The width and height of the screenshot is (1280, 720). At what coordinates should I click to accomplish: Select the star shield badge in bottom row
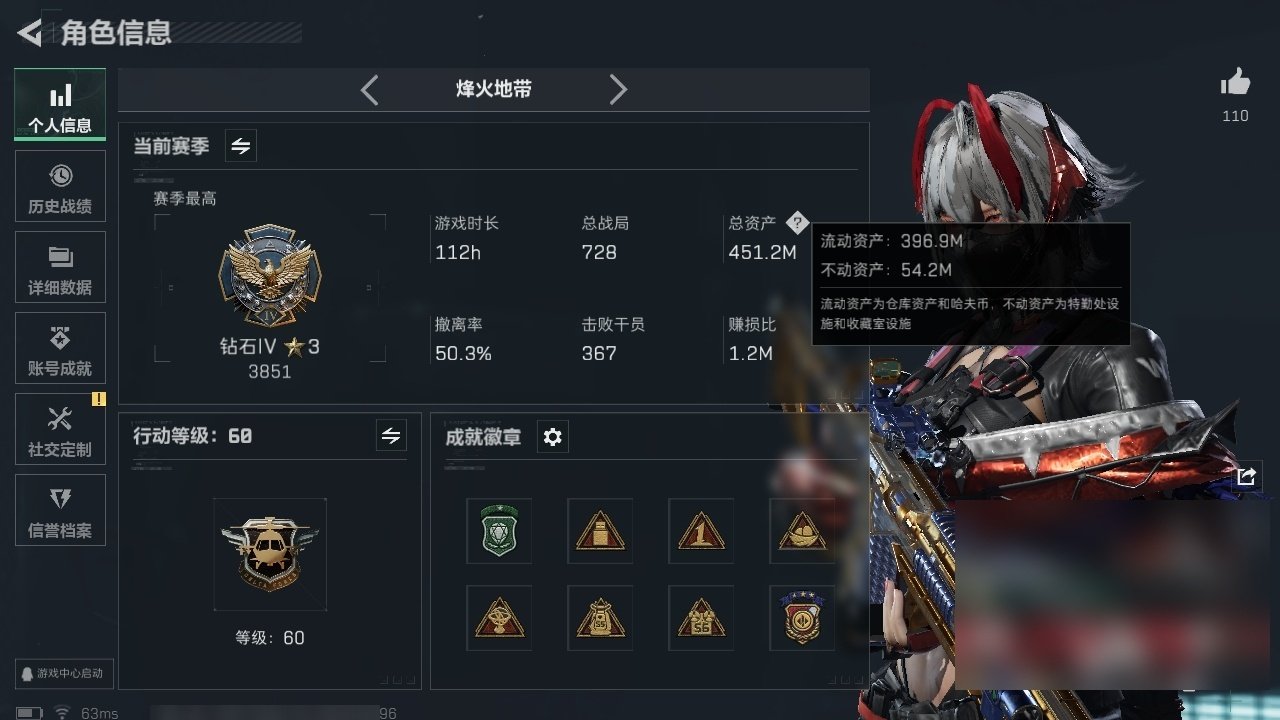[x=802, y=617]
